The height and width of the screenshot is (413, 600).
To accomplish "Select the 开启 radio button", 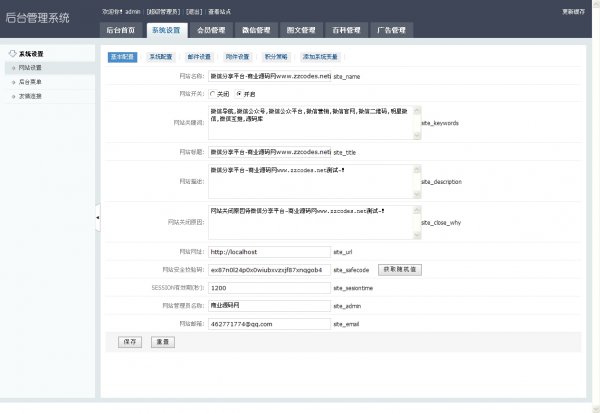I will (x=239, y=94).
